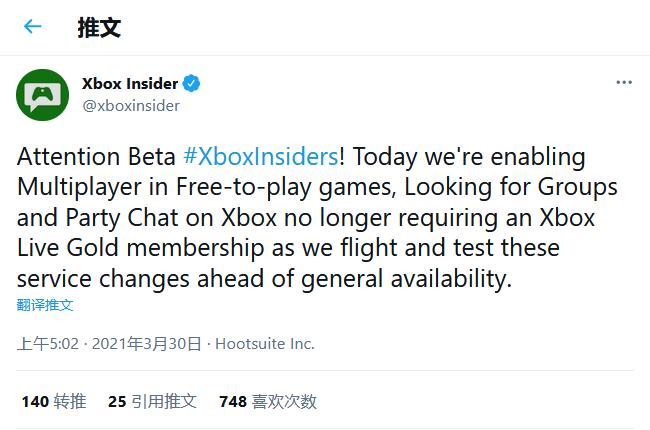The image size is (650, 430).
Task: View the 748 喜欢次数 likes list
Action: point(267,401)
